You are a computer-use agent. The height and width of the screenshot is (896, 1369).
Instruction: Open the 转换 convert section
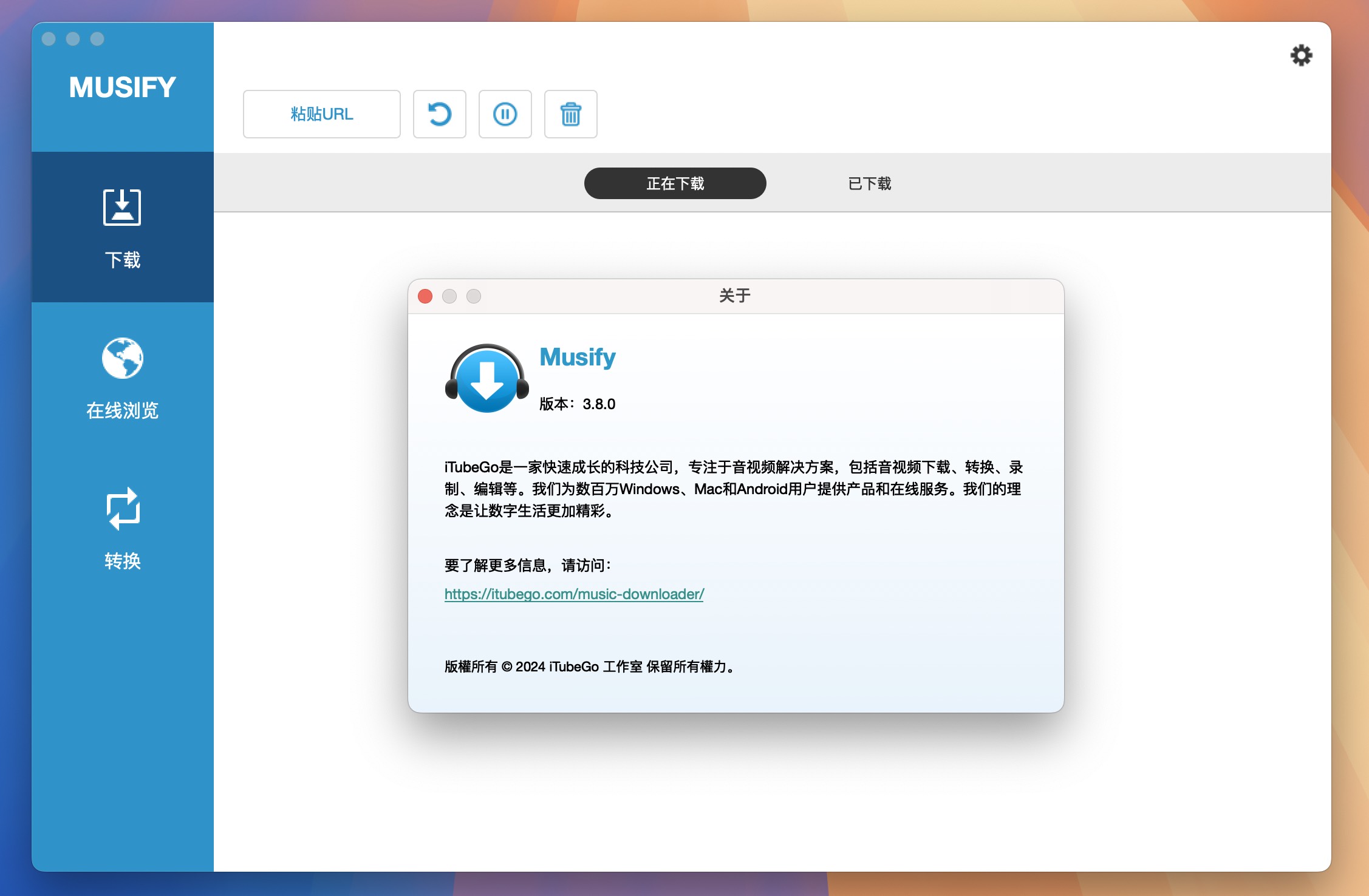click(x=123, y=528)
